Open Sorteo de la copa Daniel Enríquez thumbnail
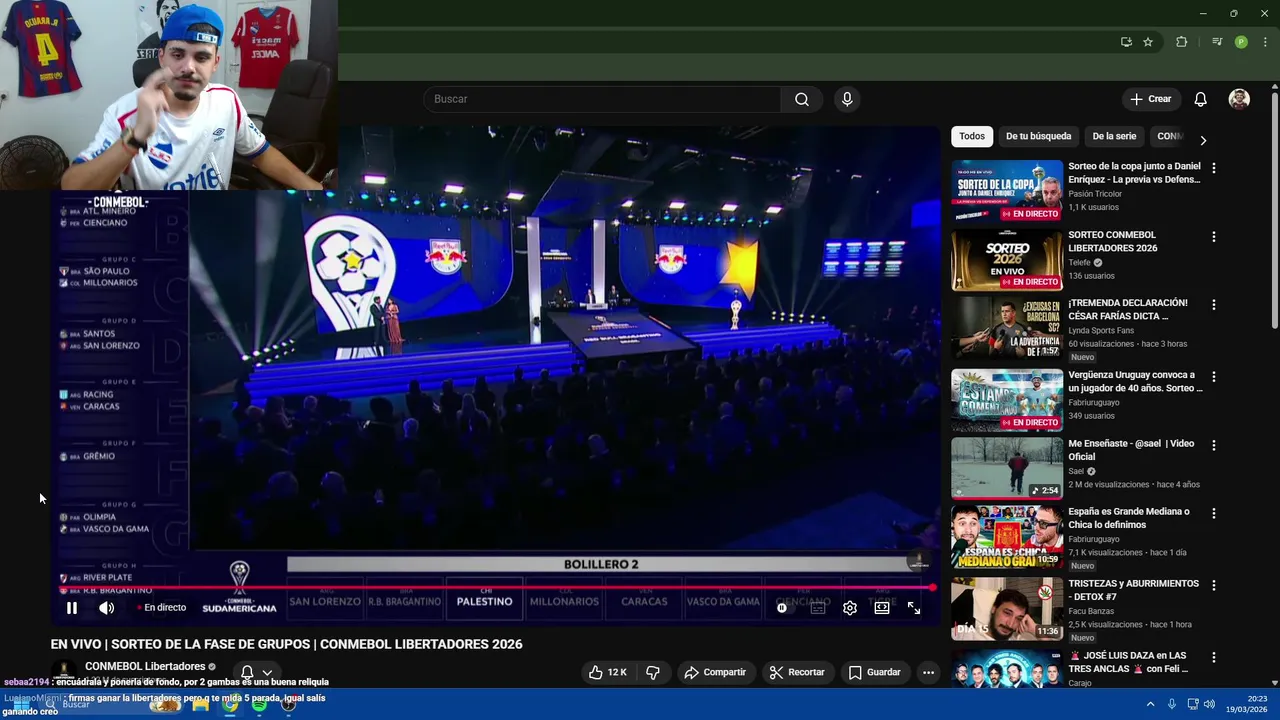The width and height of the screenshot is (1280, 720). (x=1007, y=191)
